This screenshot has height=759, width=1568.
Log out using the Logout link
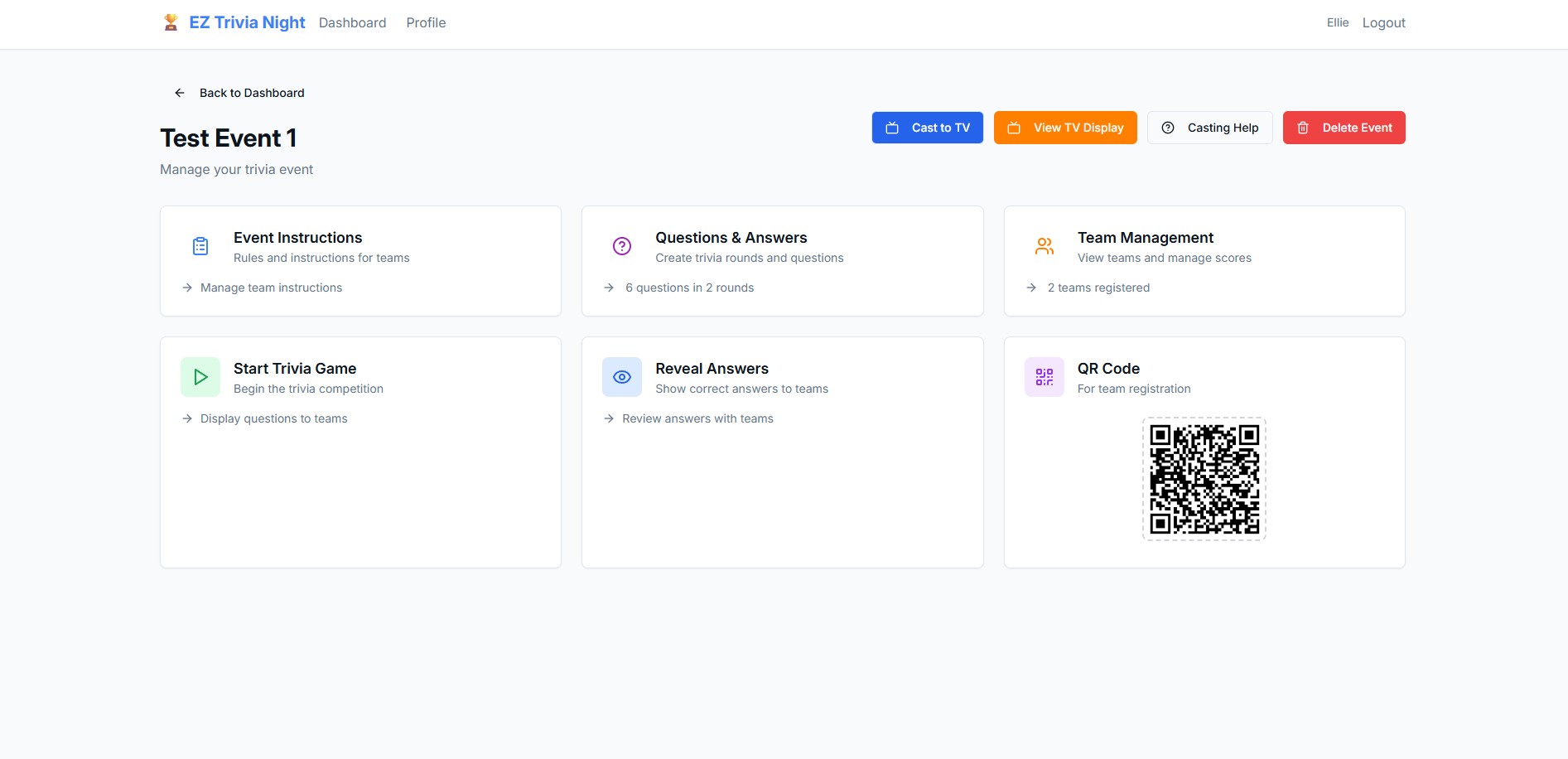1383,22
